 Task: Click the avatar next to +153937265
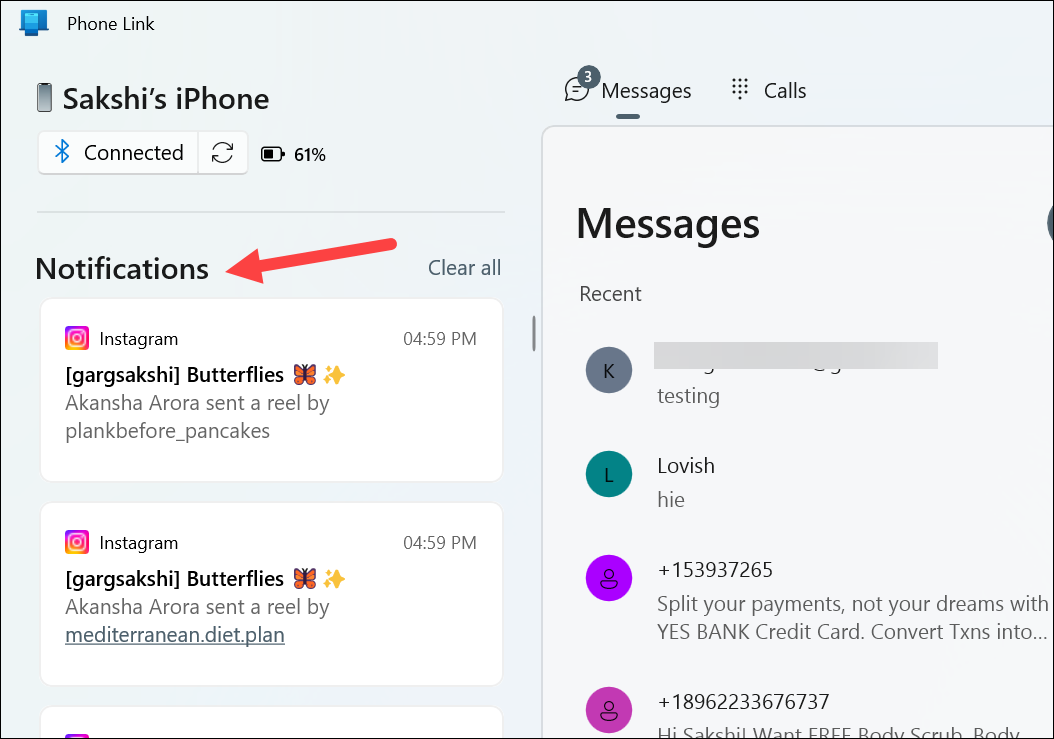click(609, 578)
